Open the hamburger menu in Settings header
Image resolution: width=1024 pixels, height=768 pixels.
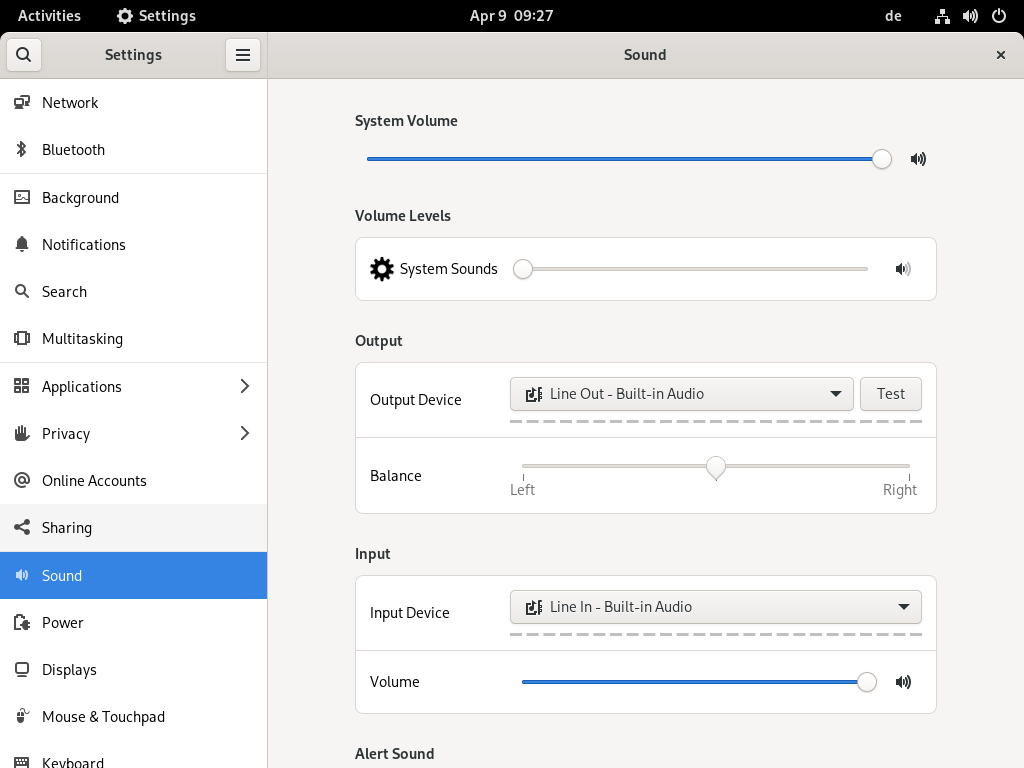click(x=243, y=55)
